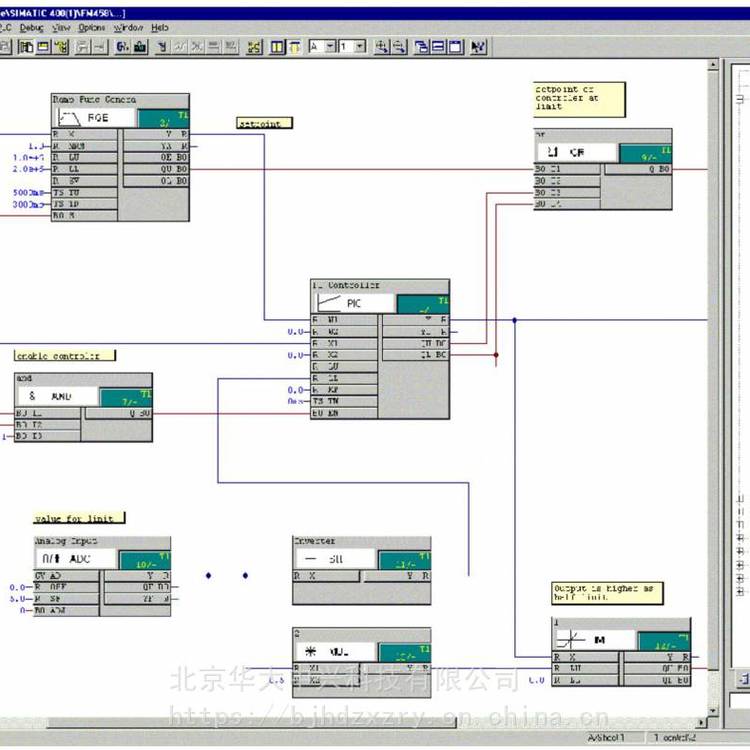Click the green run-sequence field of PIC block
The image size is (750, 750).
423,304
